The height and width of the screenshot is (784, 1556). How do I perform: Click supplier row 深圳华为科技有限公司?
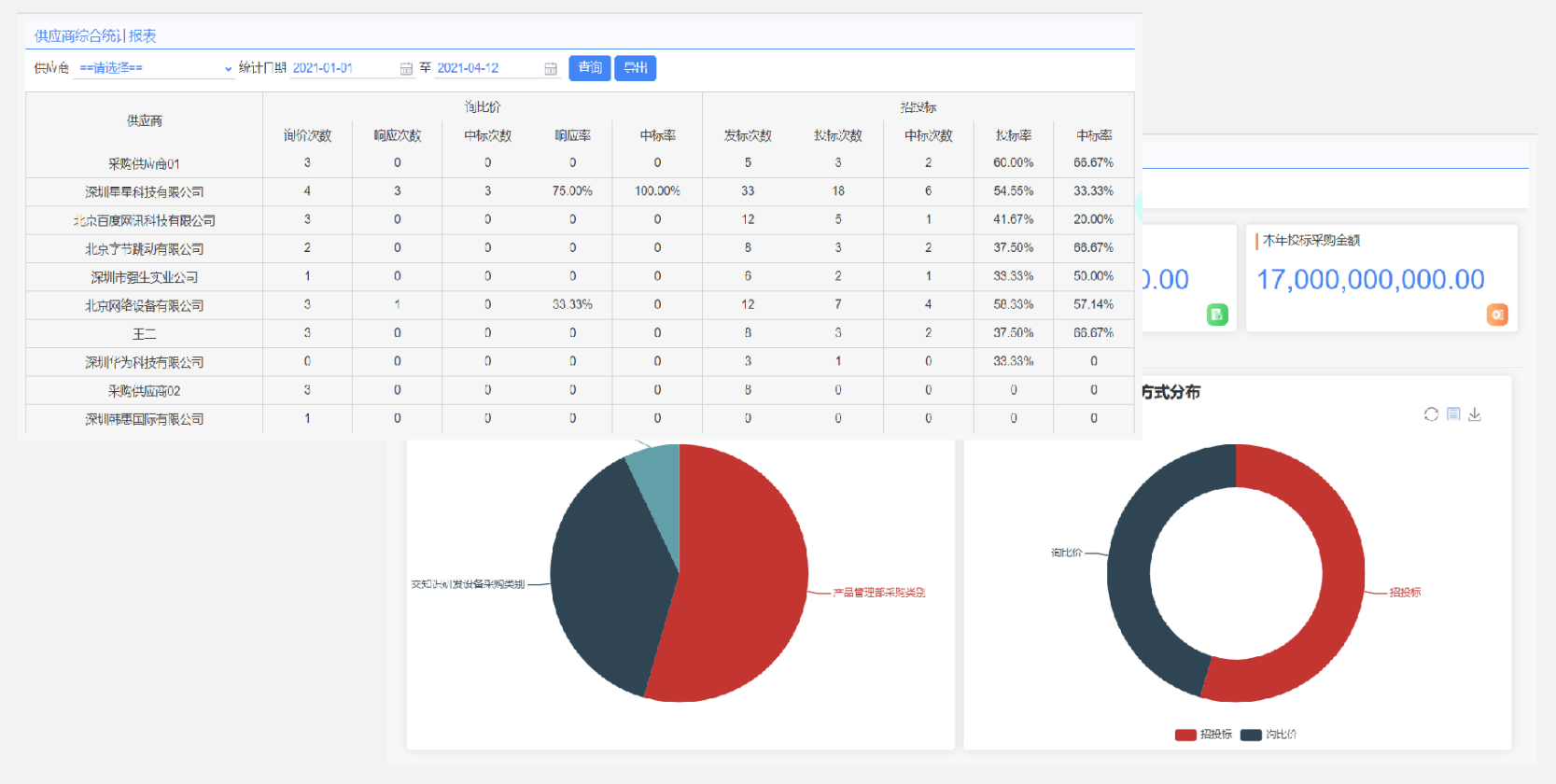point(144,362)
